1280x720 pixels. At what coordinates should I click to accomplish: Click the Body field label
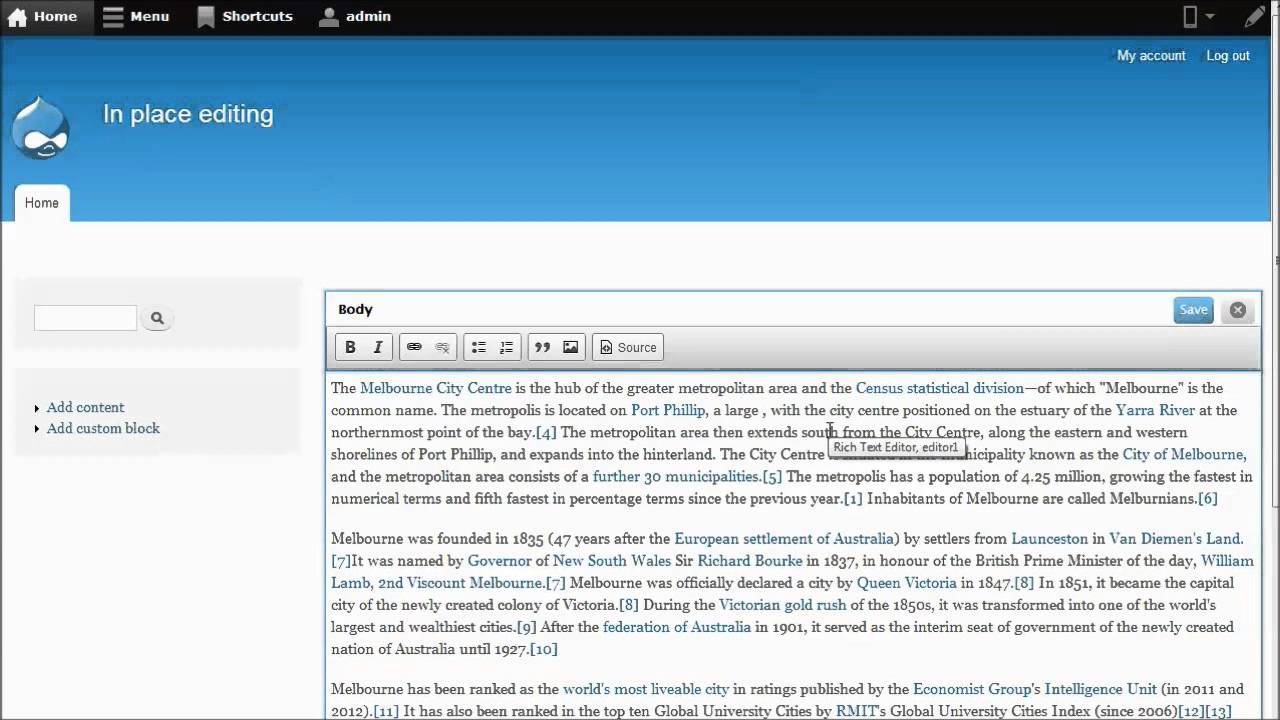click(x=355, y=310)
